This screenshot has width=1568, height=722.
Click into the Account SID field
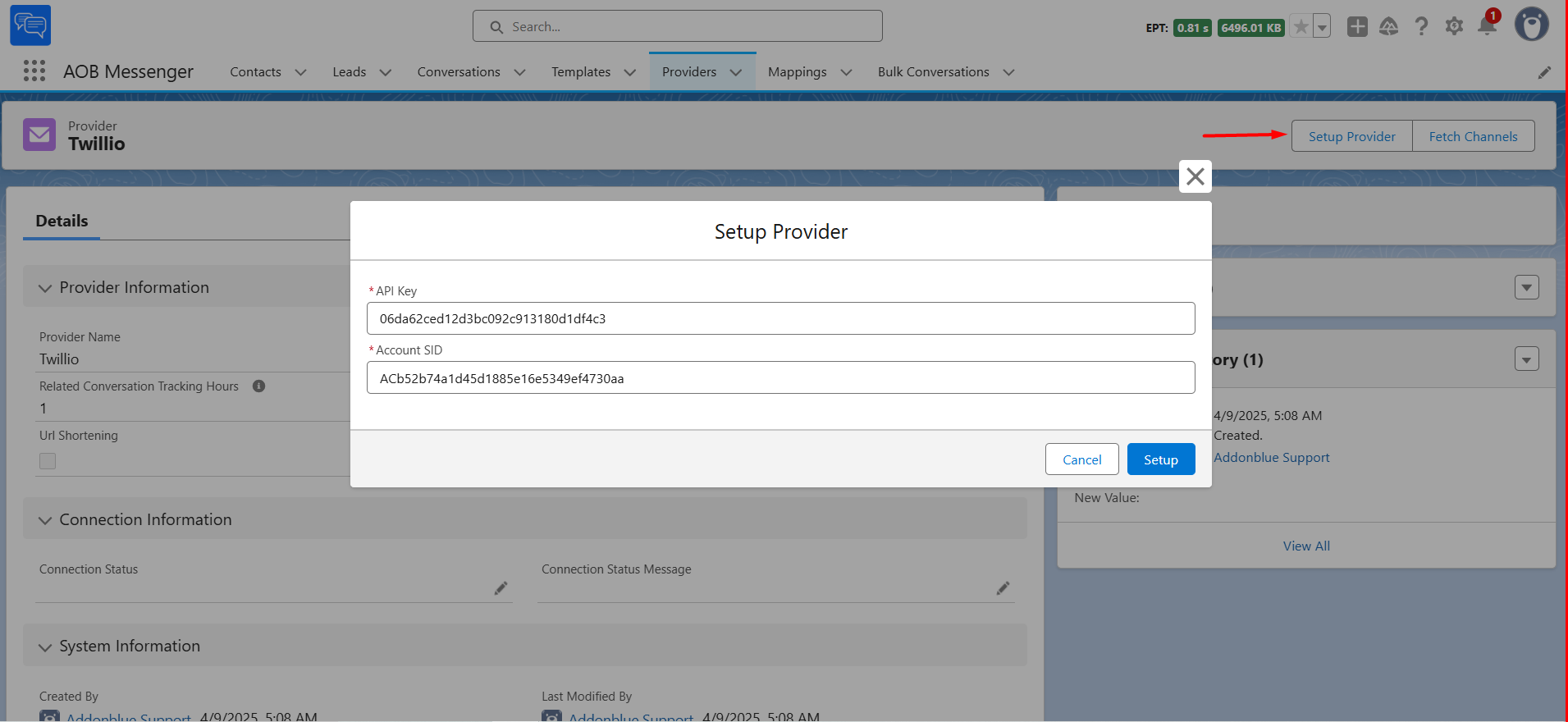781,377
